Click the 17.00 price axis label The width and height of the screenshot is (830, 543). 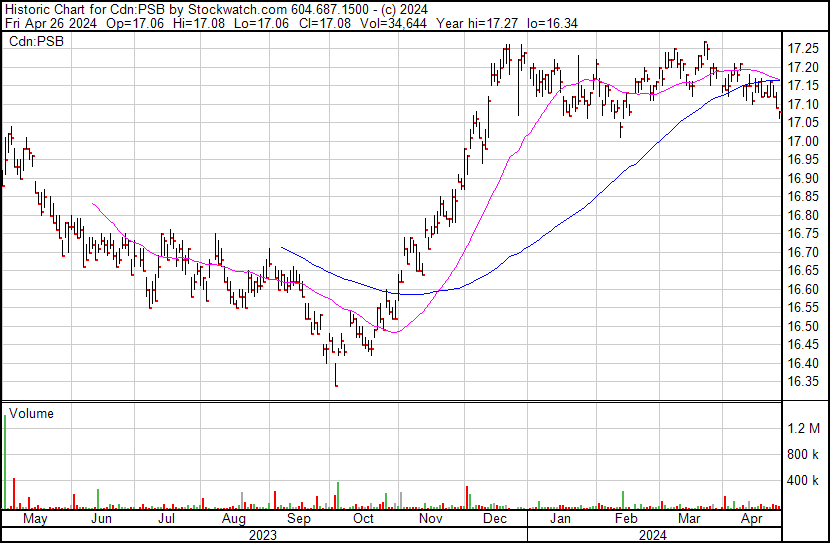pos(803,141)
